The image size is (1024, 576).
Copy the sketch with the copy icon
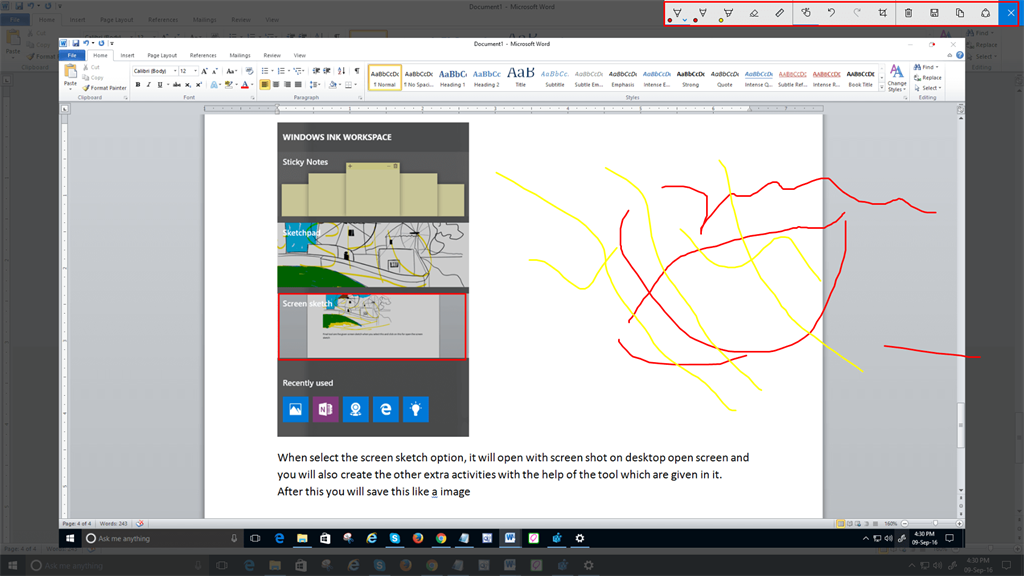[960, 13]
